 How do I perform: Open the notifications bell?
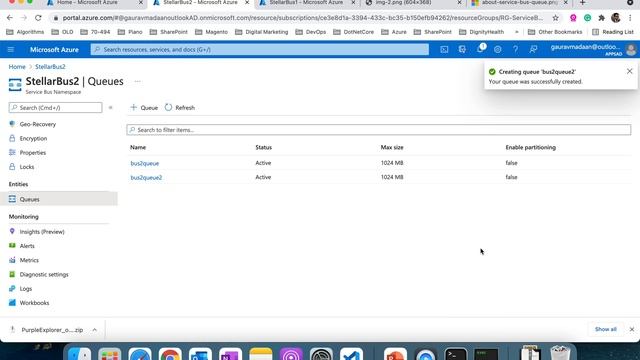[480, 49]
